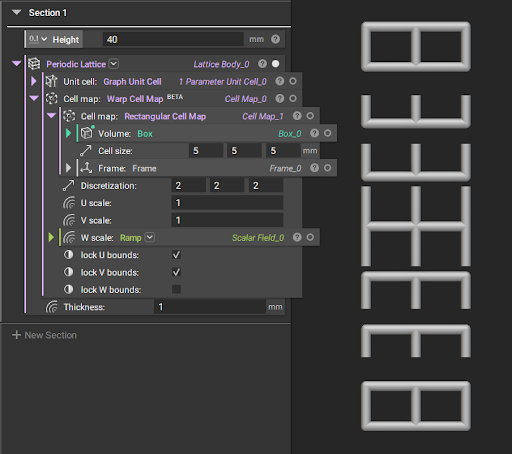The height and width of the screenshot is (454, 512).
Task: Toggle the Lattice Body_0 output circle
Action: tap(275, 64)
